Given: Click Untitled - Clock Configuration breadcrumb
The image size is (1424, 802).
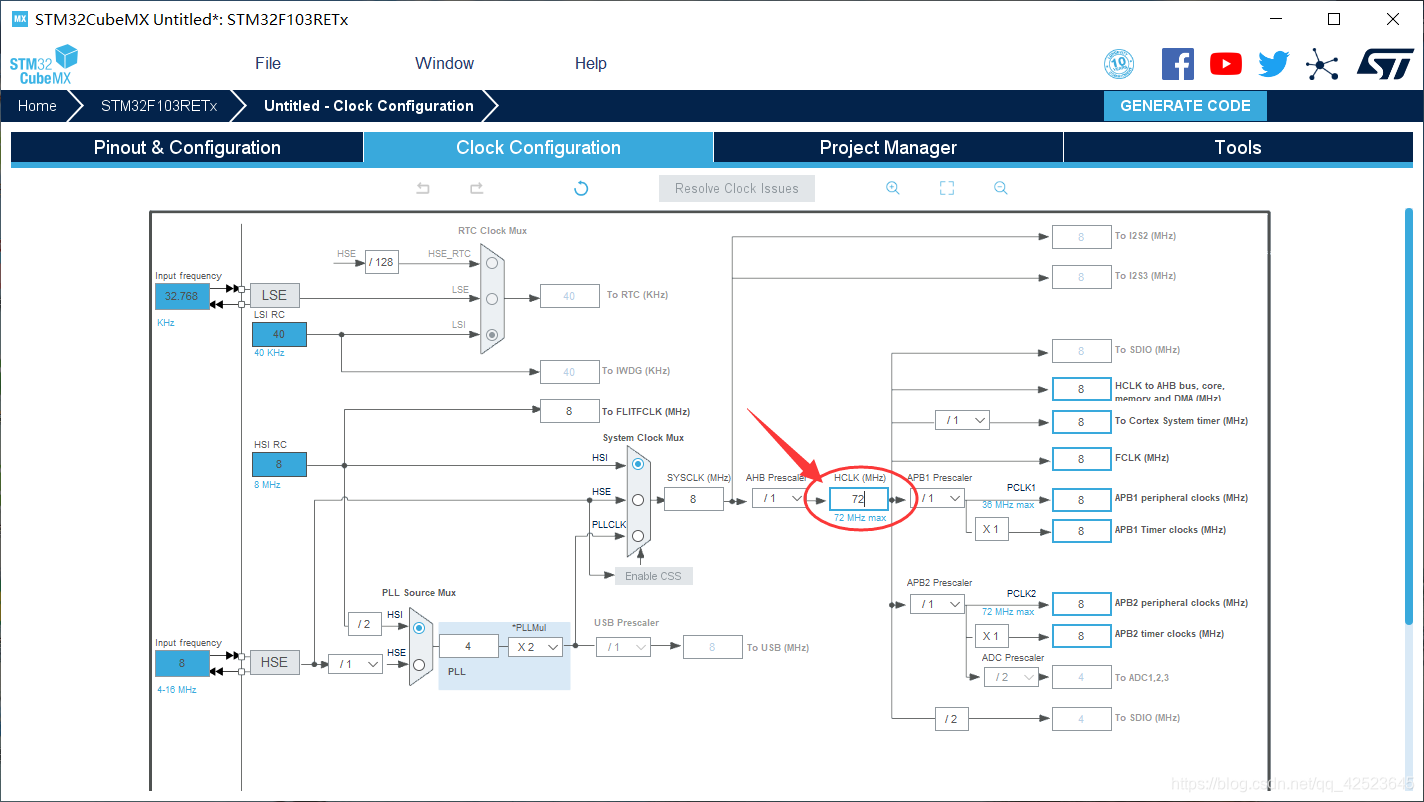Looking at the screenshot, I should pyautogui.click(x=369, y=106).
